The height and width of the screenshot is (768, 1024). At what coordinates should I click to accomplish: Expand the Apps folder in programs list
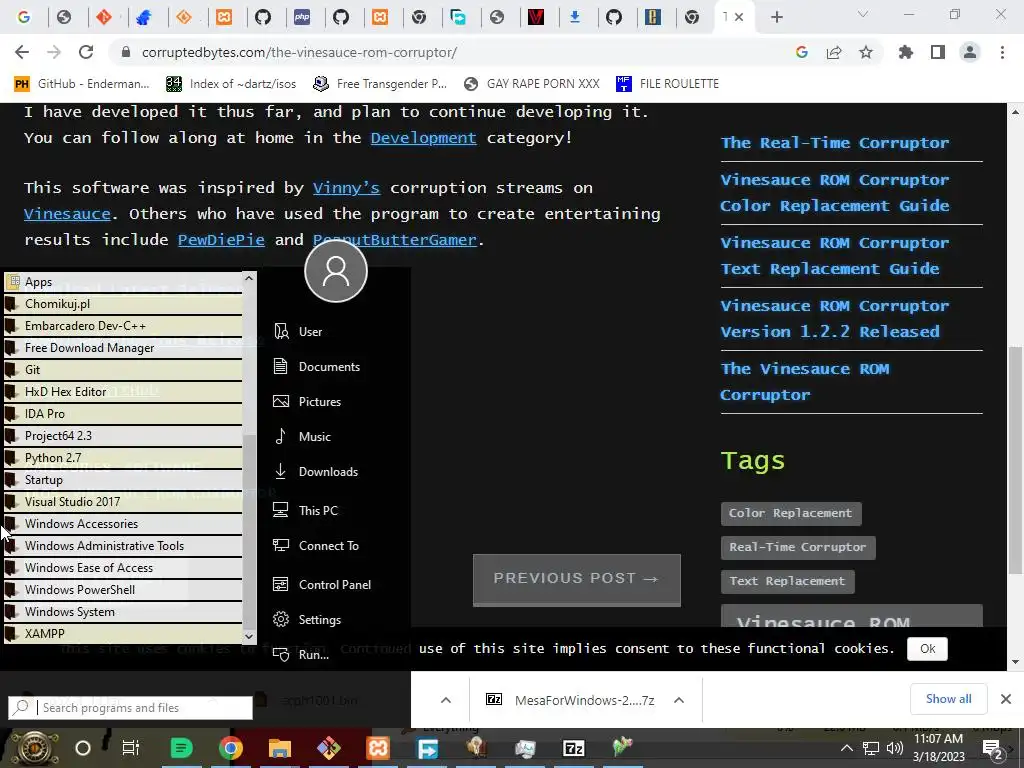pos(123,282)
